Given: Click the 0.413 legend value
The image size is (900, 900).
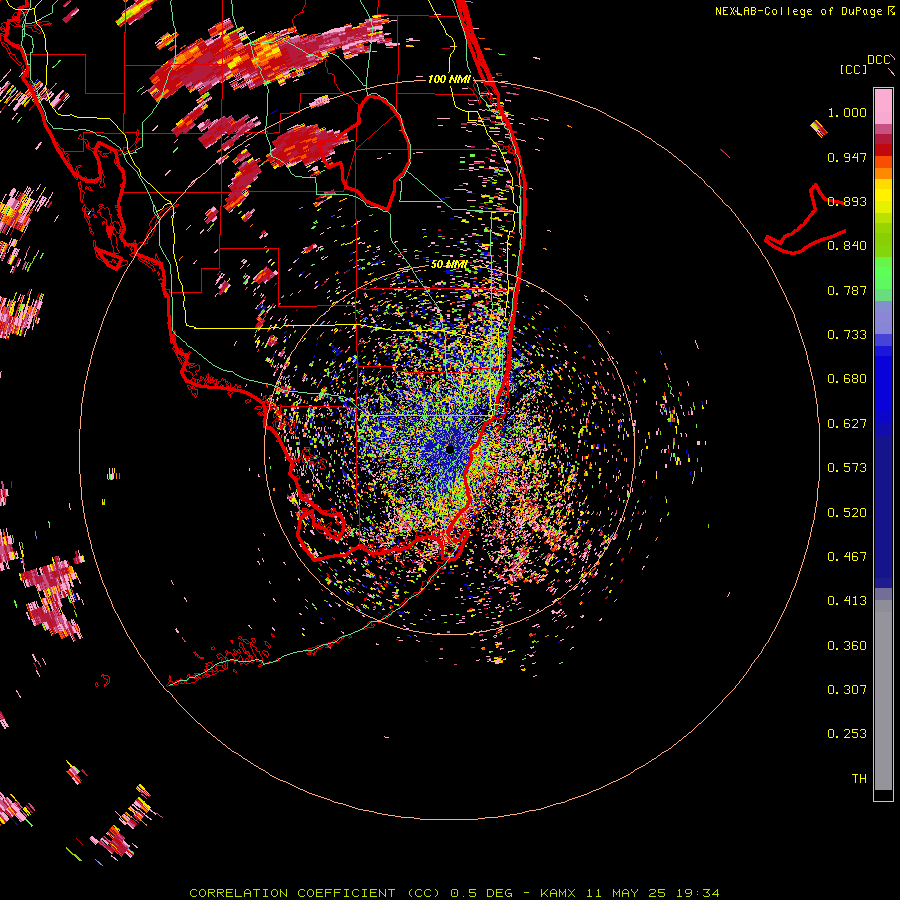Looking at the screenshot, I should pyautogui.click(x=847, y=601).
